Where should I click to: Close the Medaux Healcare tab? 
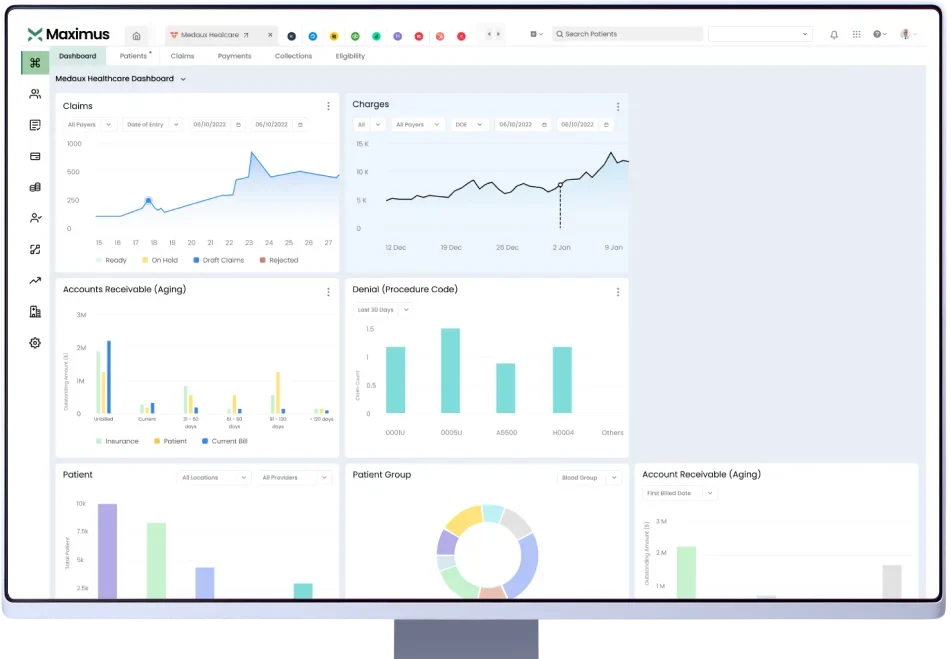click(269, 35)
